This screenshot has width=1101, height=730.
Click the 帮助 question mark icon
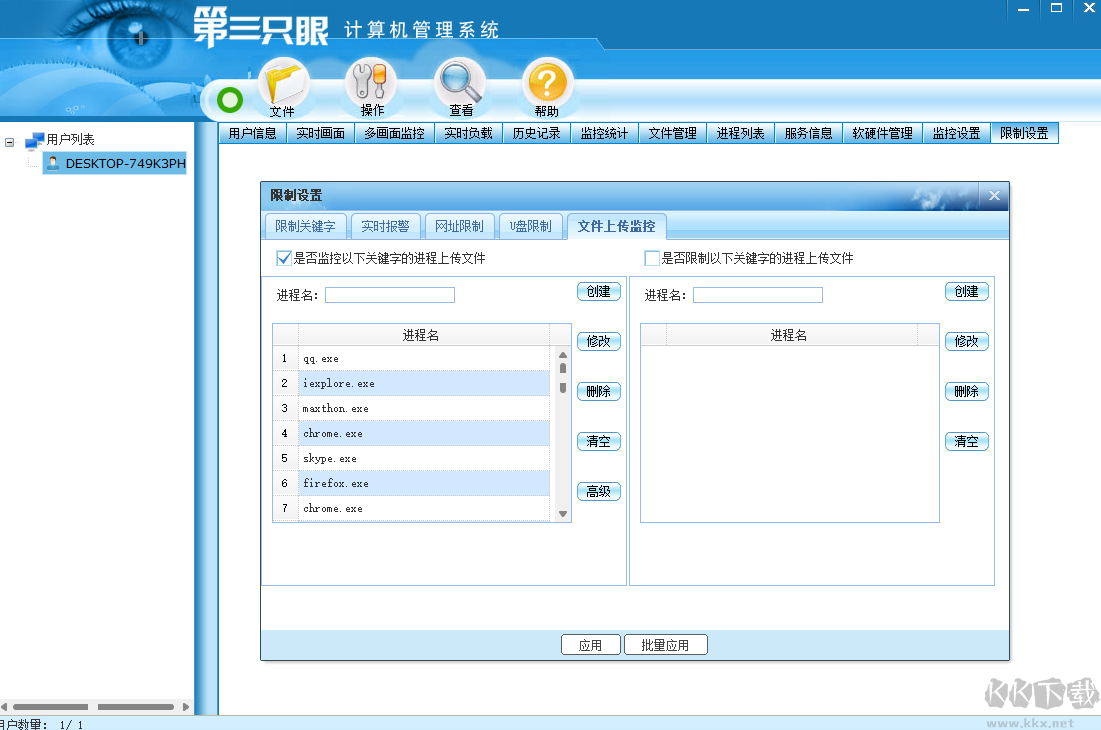(x=546, y=84)
